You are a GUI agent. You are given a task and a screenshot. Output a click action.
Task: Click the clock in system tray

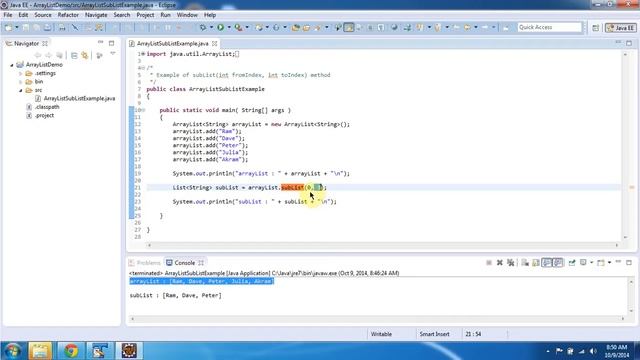pyautogui.click(x=616, y=351)
